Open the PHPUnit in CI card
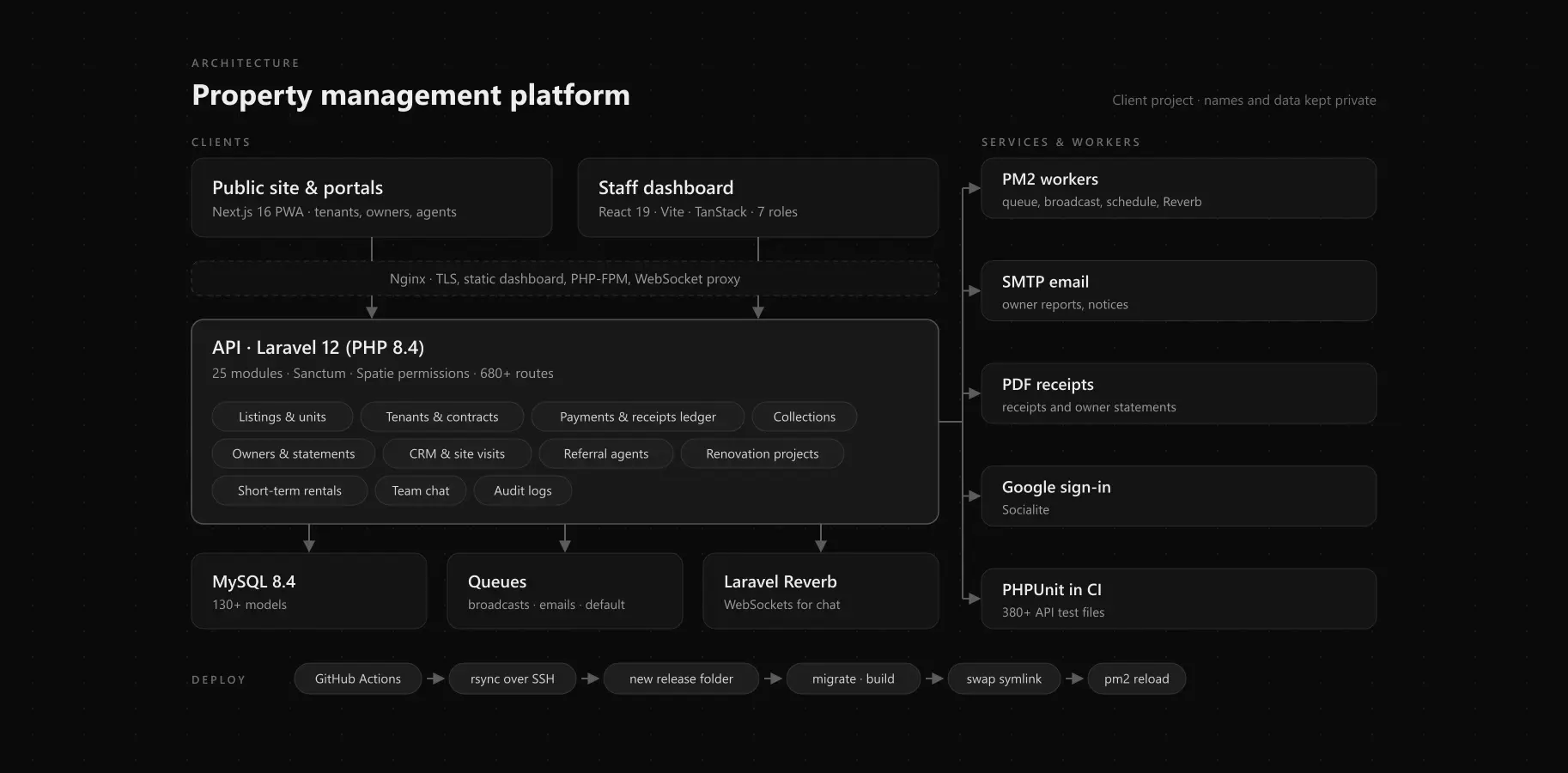 [1178, 599]
